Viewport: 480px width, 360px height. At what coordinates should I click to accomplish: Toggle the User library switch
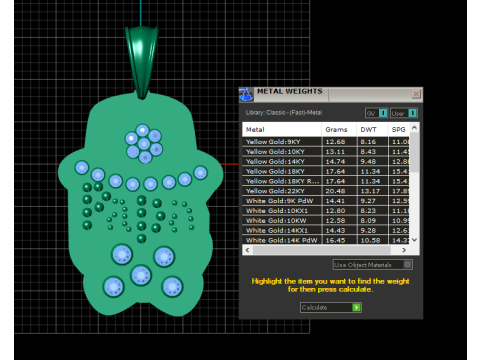[404, 113]
